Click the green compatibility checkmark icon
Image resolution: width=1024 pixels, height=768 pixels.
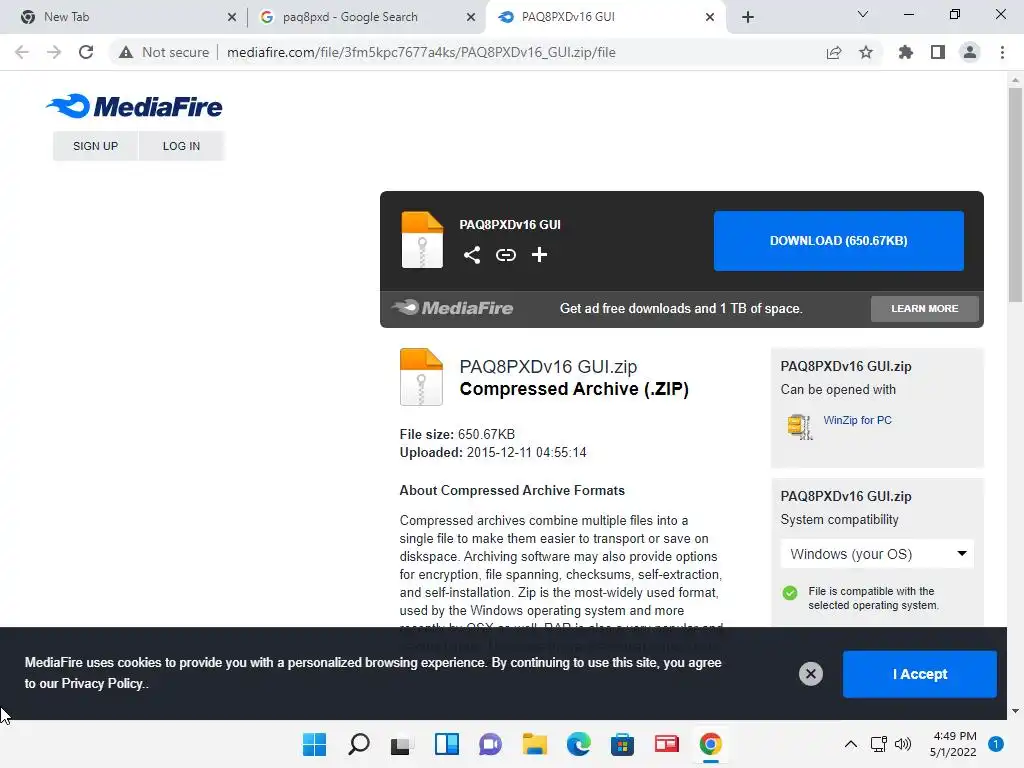pos(790,593)
